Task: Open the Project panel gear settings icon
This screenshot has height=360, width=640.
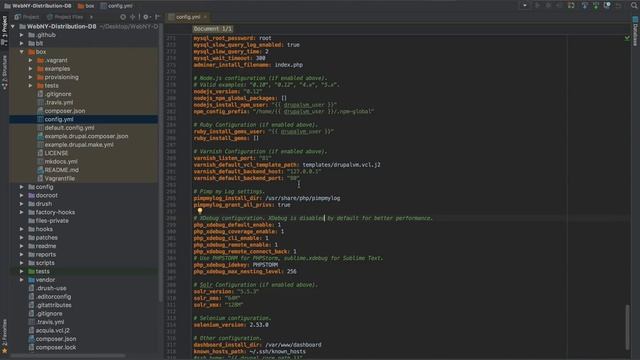Action: [x=146, y=17]
